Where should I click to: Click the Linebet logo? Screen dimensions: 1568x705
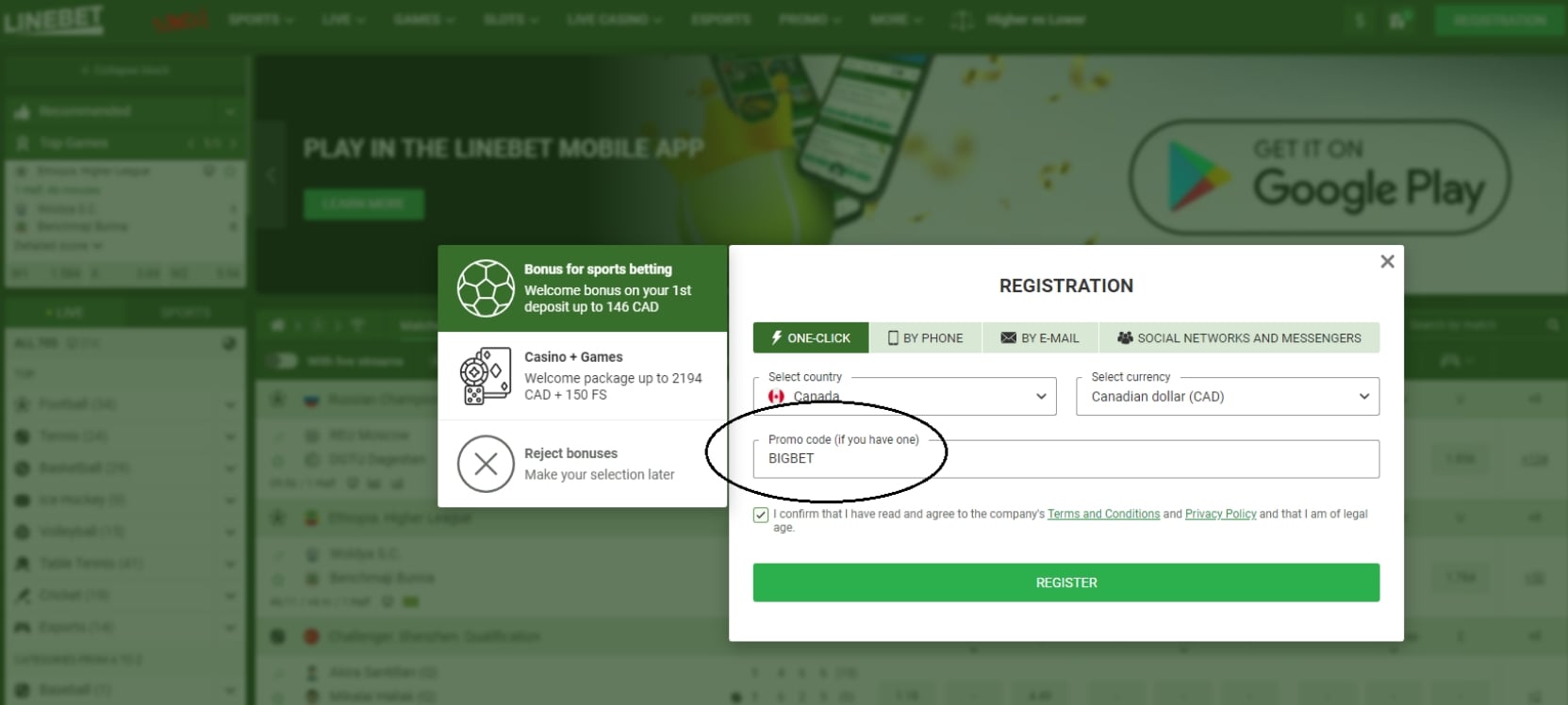point(54,21)
